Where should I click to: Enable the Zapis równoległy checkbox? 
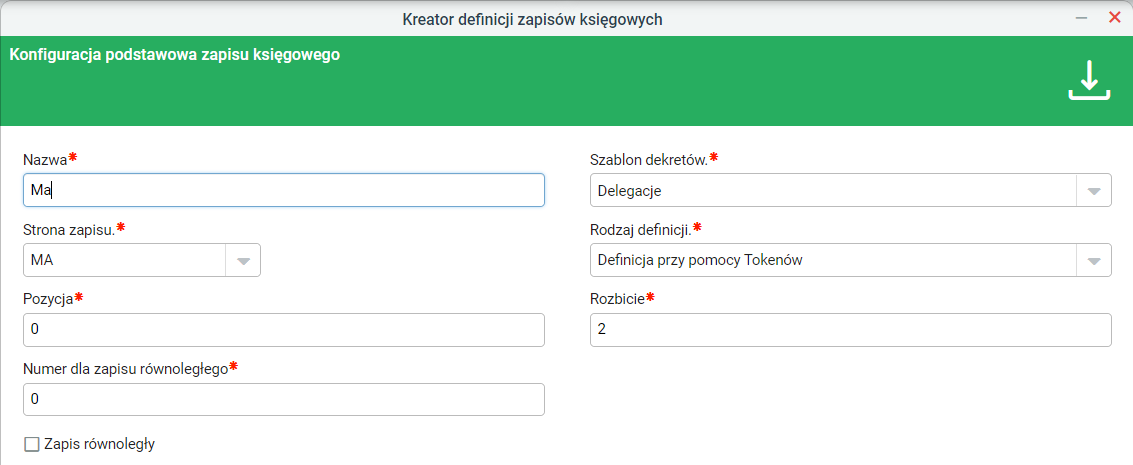point(32,444)
